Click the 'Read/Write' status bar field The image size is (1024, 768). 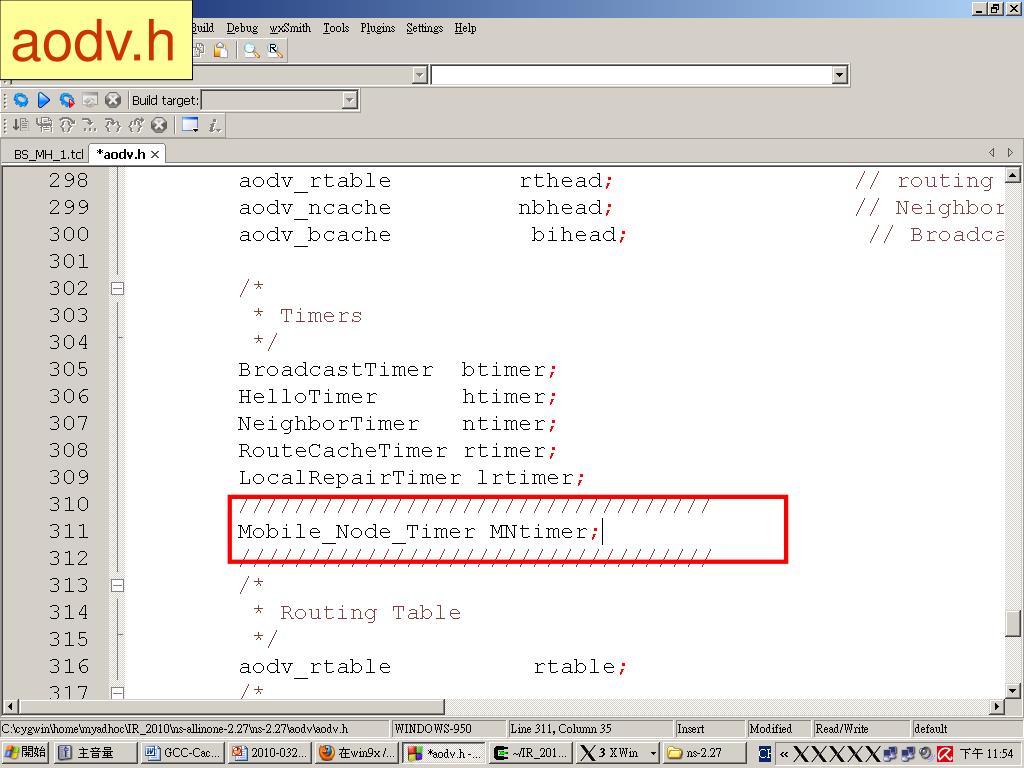coord(861,729)
